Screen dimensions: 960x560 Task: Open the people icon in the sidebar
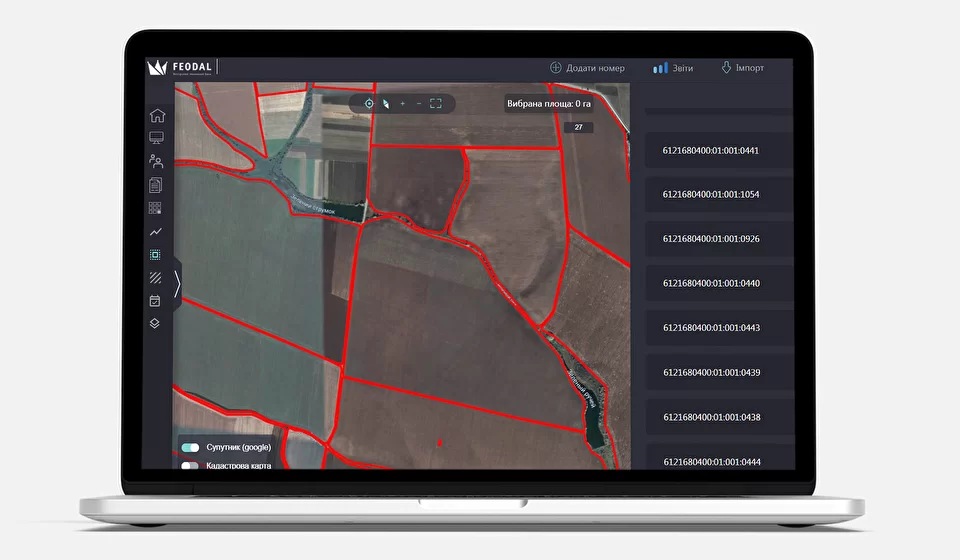pos(156,161)
